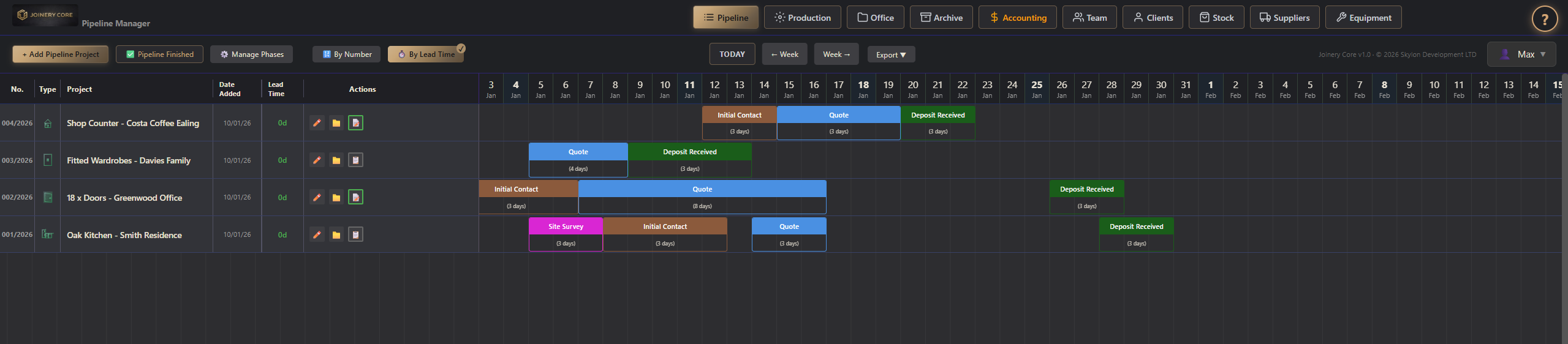The width and height of the screenshot is (1568, 344).
Task: Select Deposit Received bar of Oak Kitchen
Action: click(1137, 235)
